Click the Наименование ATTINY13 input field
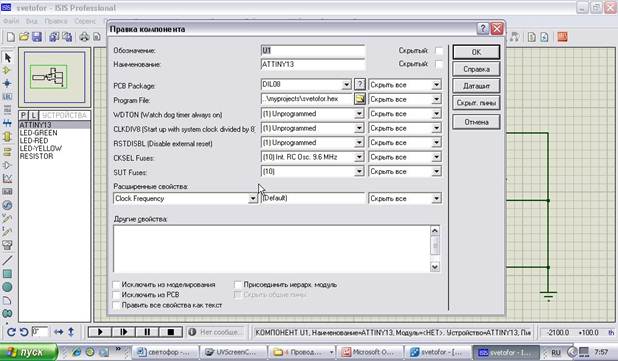The height and width of the screenshot is (361, 618). coord(313,64)
